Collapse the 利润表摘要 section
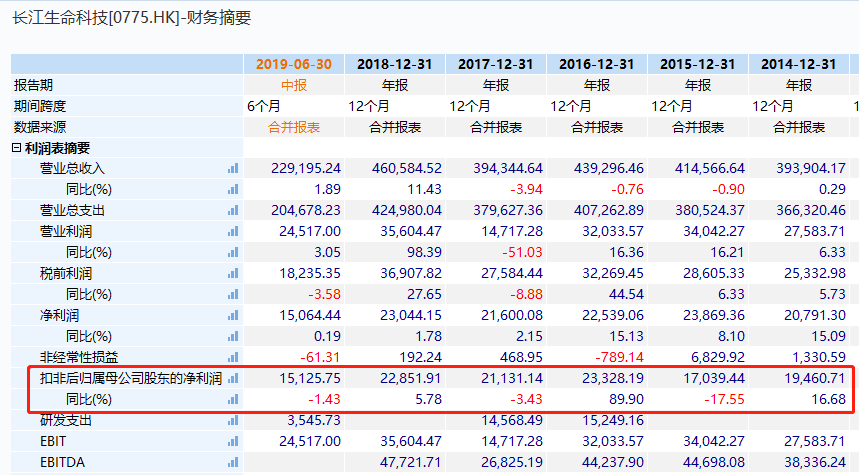This screenshot has width=859, height=475. (x=16, y=148)
